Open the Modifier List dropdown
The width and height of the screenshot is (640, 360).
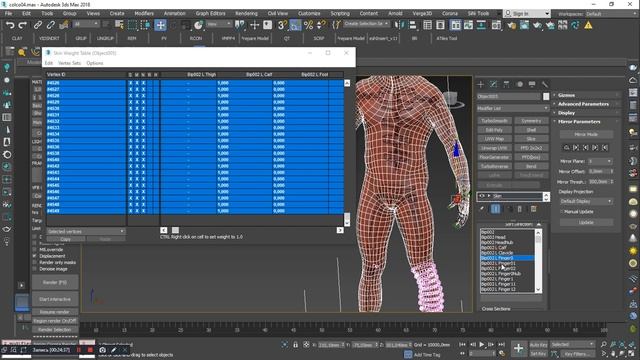(513, 109)
